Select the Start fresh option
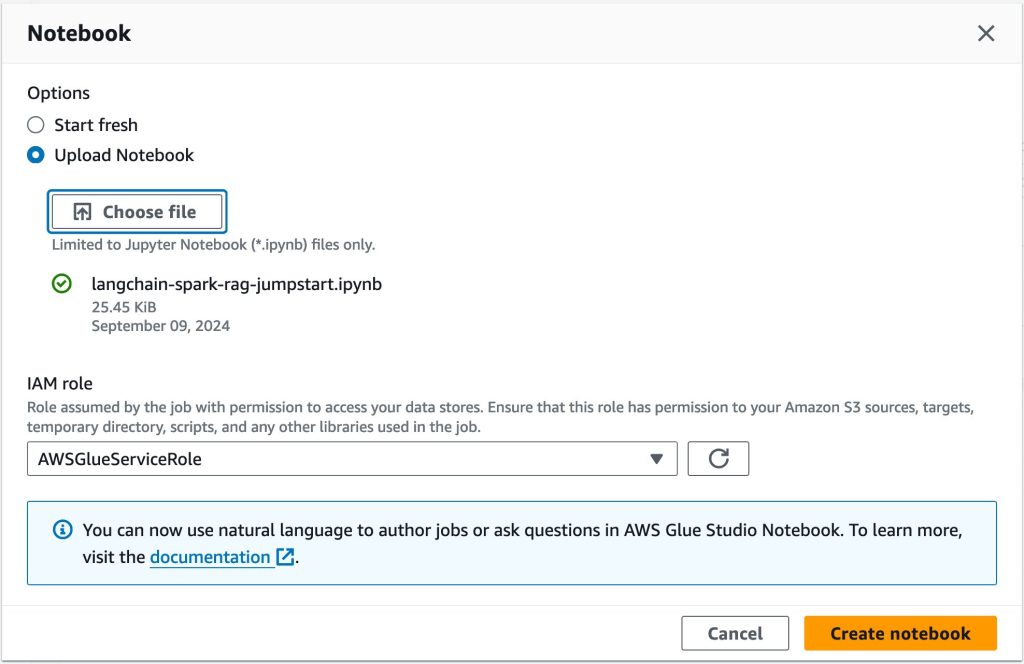 [36, 125]
